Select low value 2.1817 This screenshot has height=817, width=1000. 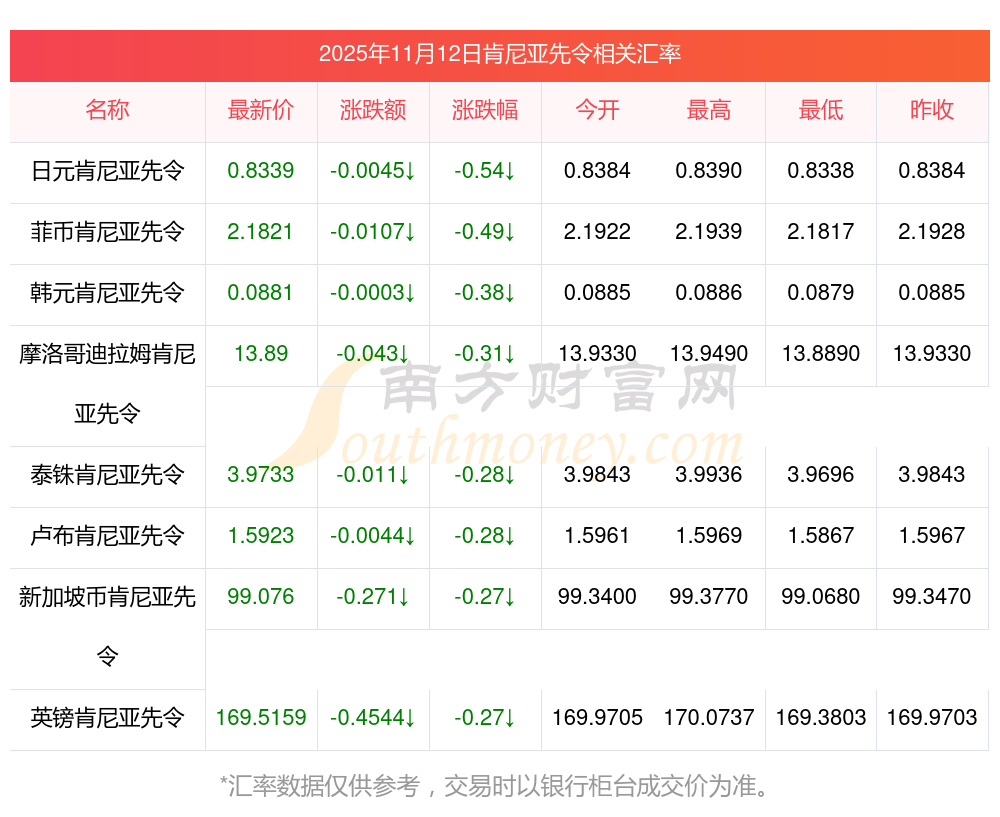point(821,232)
